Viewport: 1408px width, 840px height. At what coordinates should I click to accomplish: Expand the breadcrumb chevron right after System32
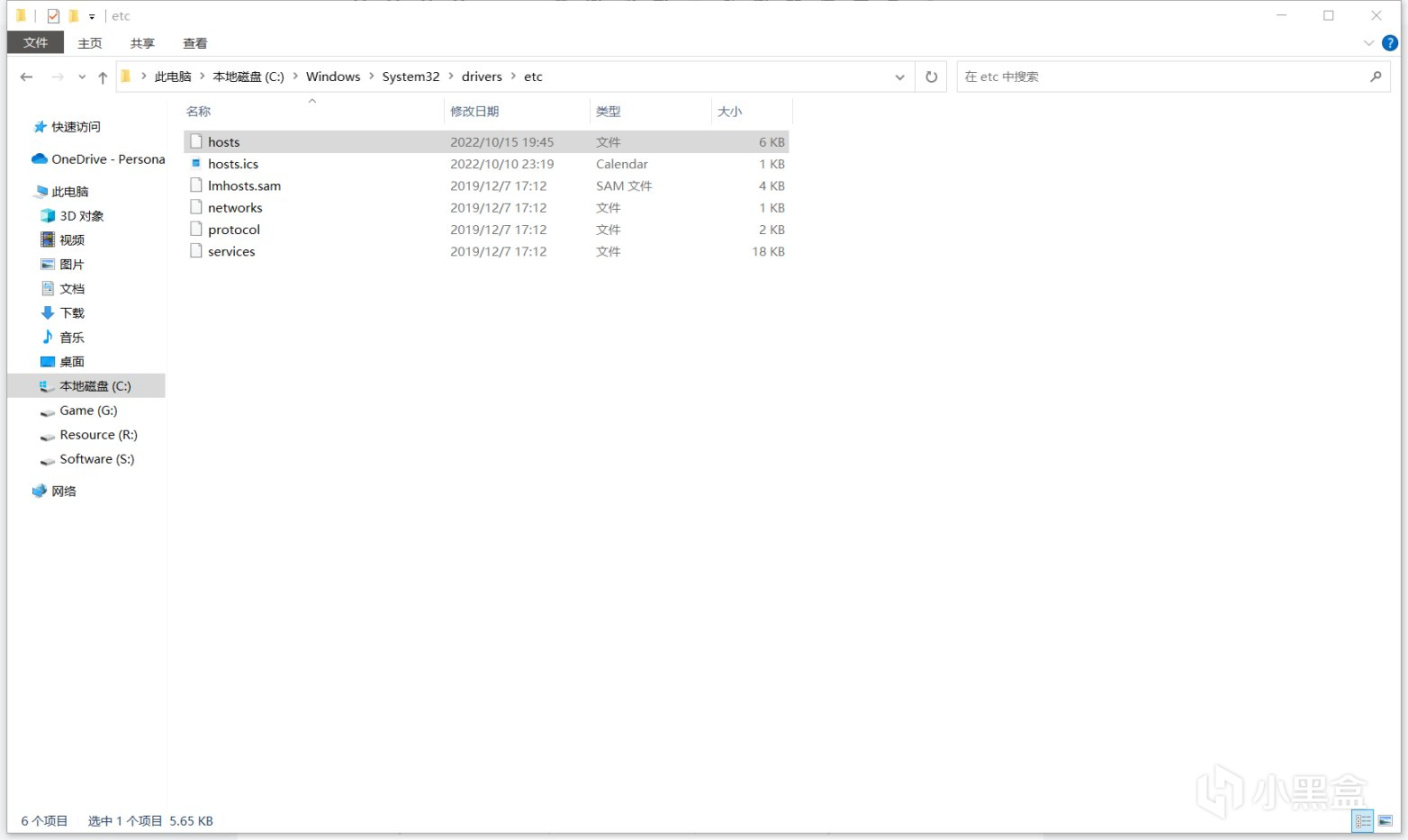click(451, 77)
